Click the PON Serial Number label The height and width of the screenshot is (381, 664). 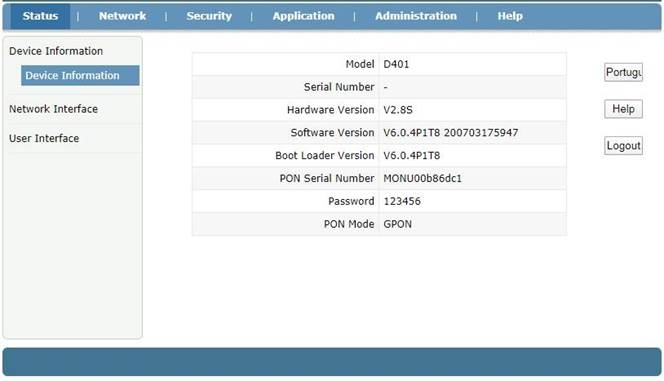[x=327, y=179]
